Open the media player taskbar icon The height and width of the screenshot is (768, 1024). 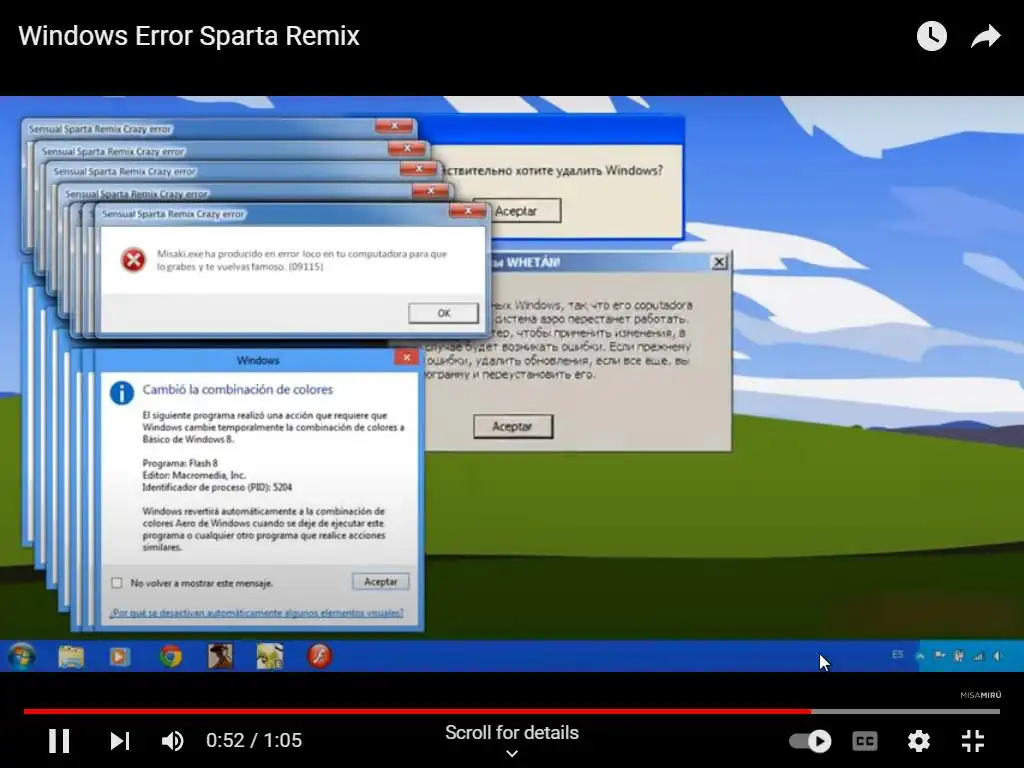[120, 656]
